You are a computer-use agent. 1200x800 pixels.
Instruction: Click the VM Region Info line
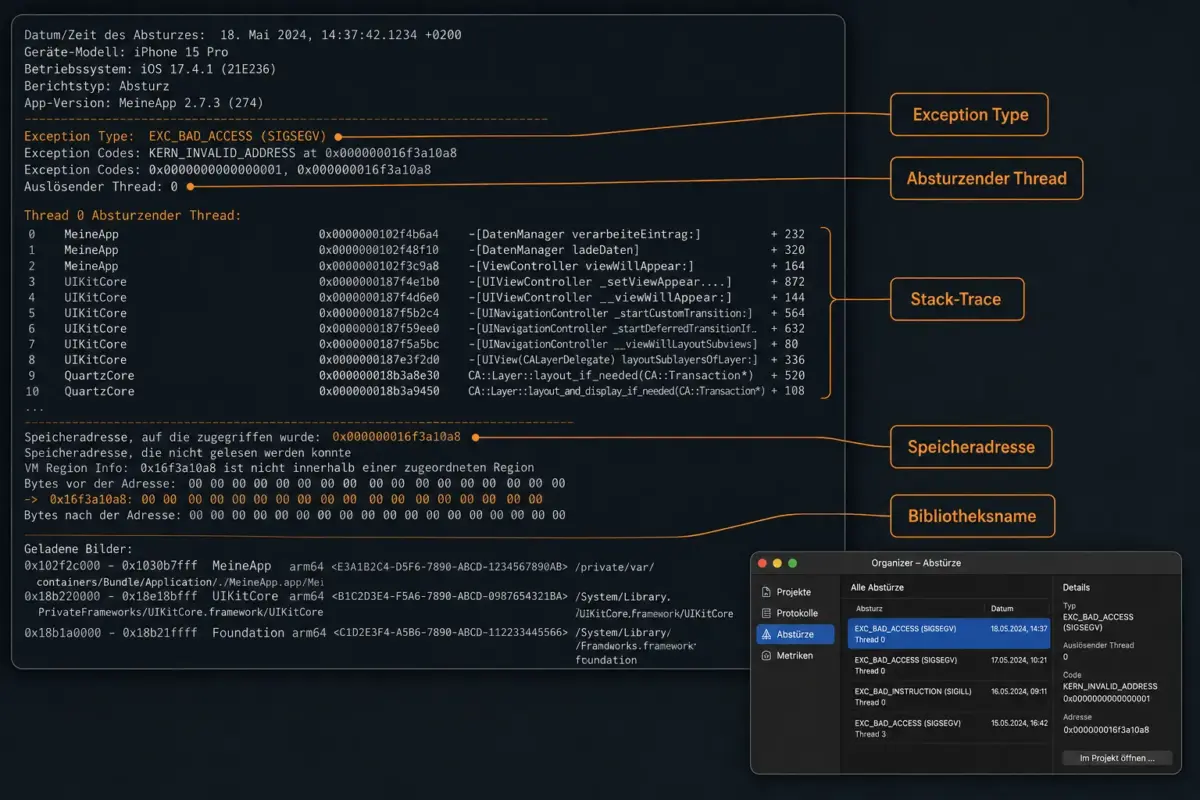tap(279, 467)
